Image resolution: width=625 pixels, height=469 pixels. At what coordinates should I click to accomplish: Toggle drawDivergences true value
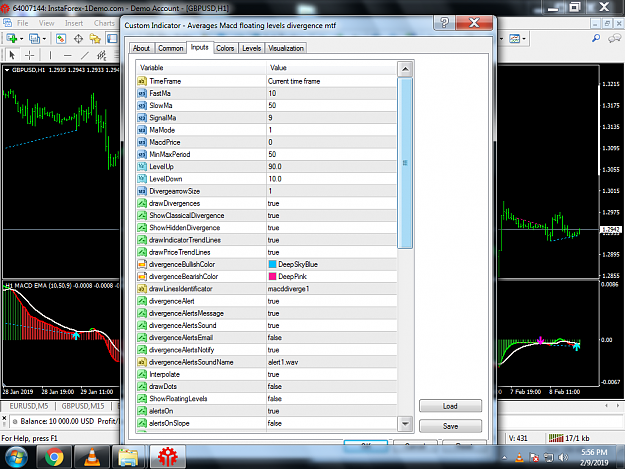331,203
